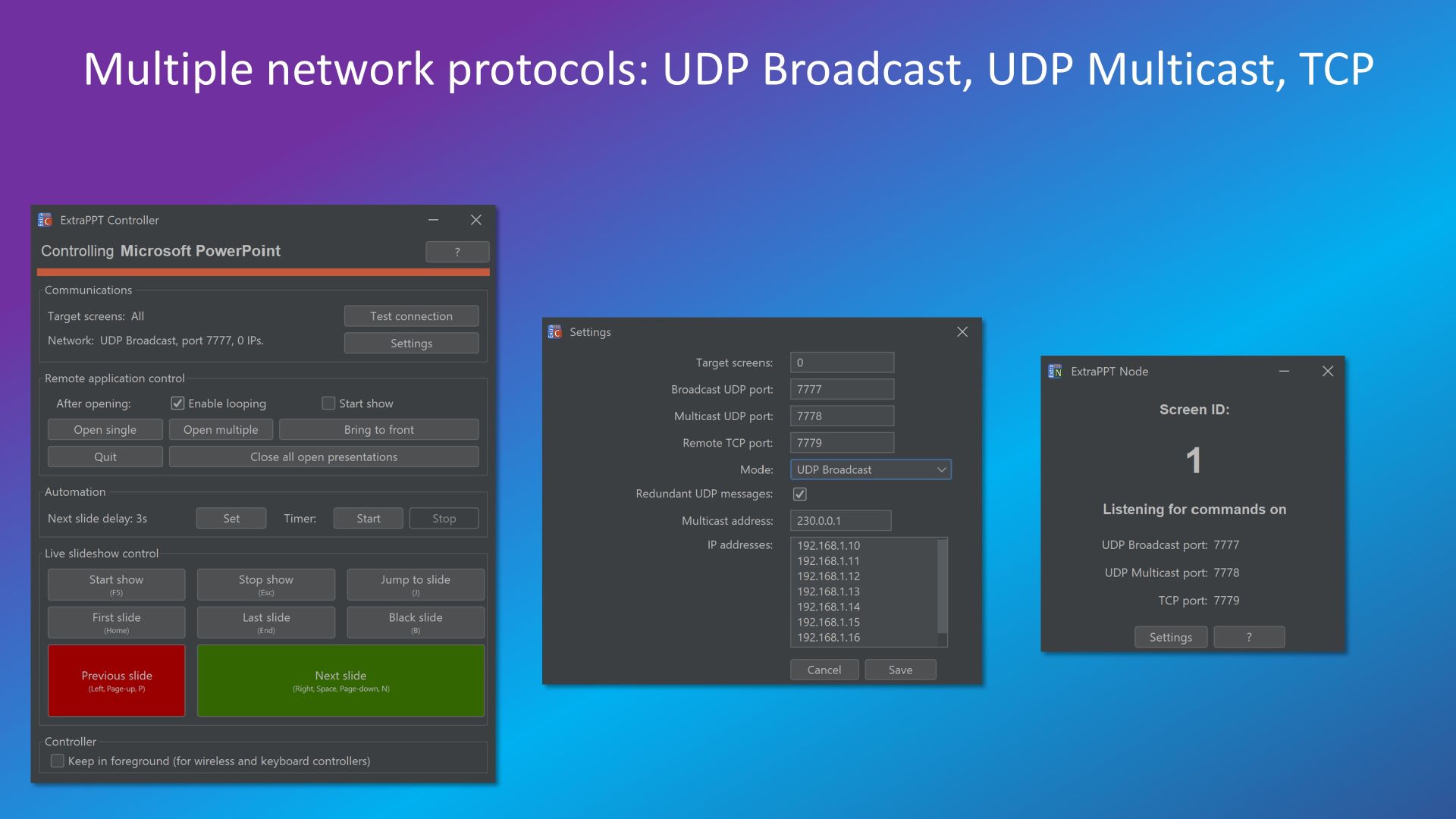Click the ExtraPPT Controller app icon

(x=47, y=219)
